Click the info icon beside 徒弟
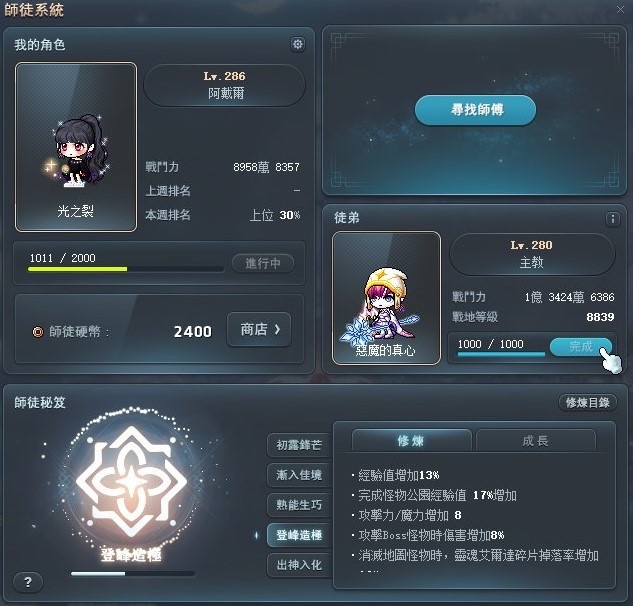This screenshot has height=606, width=633. 612,219
